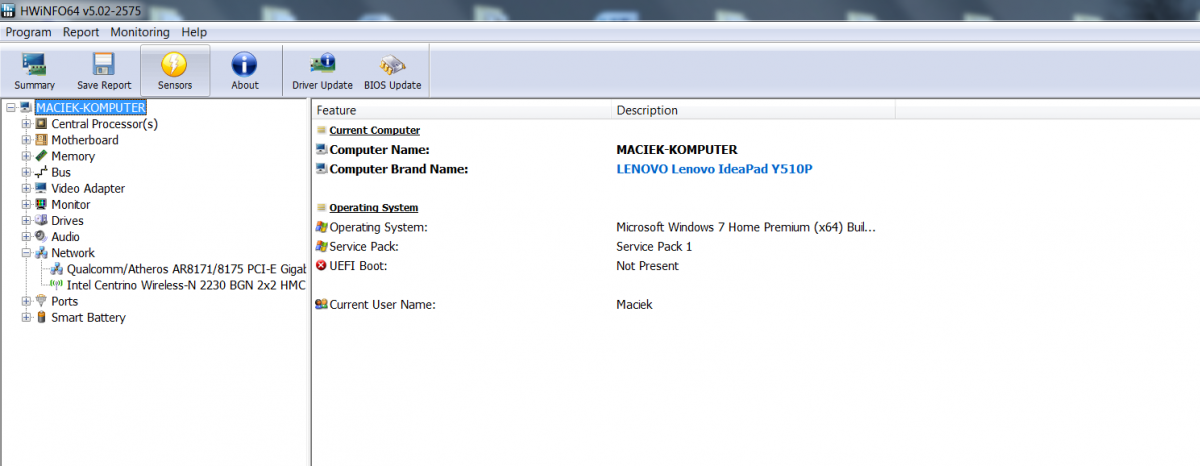
Task: Launch Driver Update from toolbar
Action: 322,71
